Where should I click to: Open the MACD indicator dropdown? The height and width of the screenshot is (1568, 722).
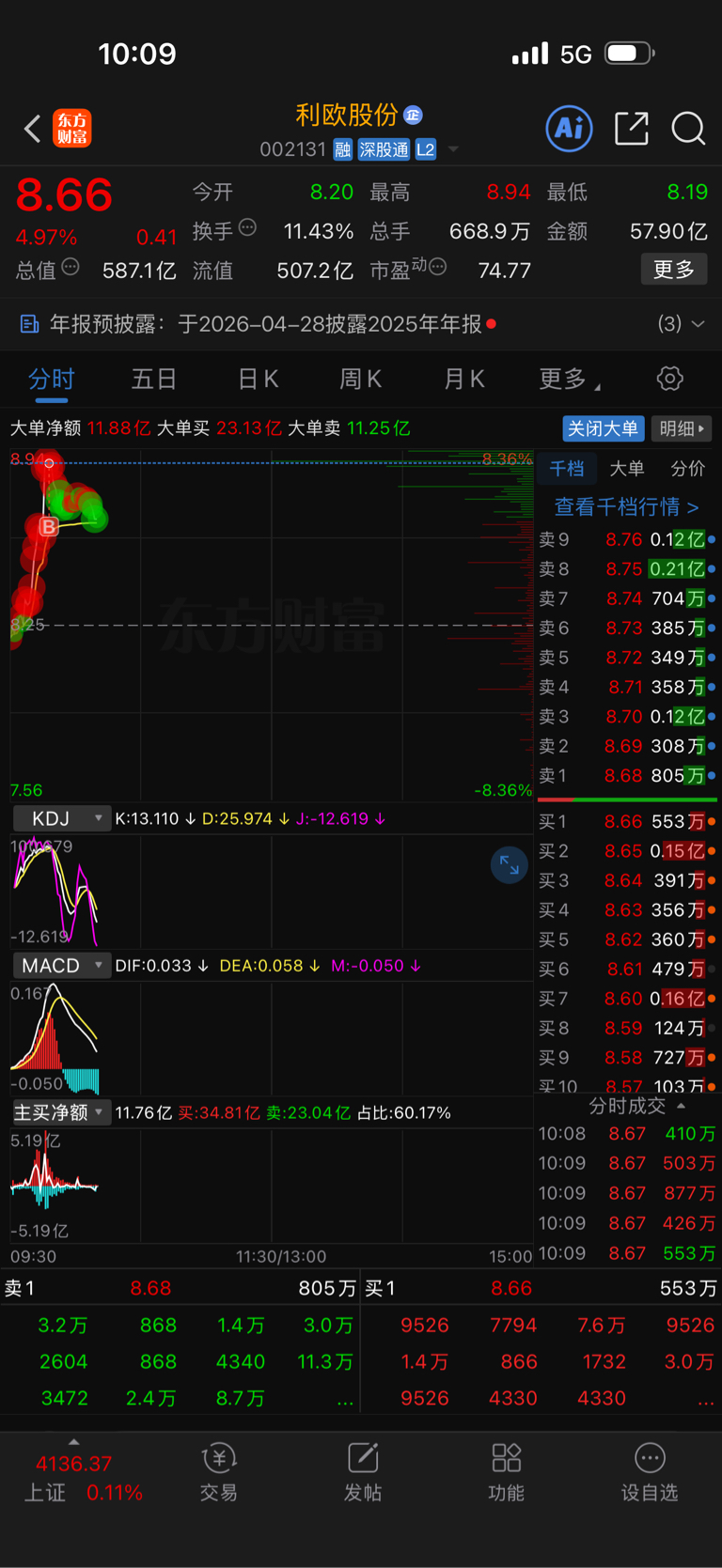(60, 966)
